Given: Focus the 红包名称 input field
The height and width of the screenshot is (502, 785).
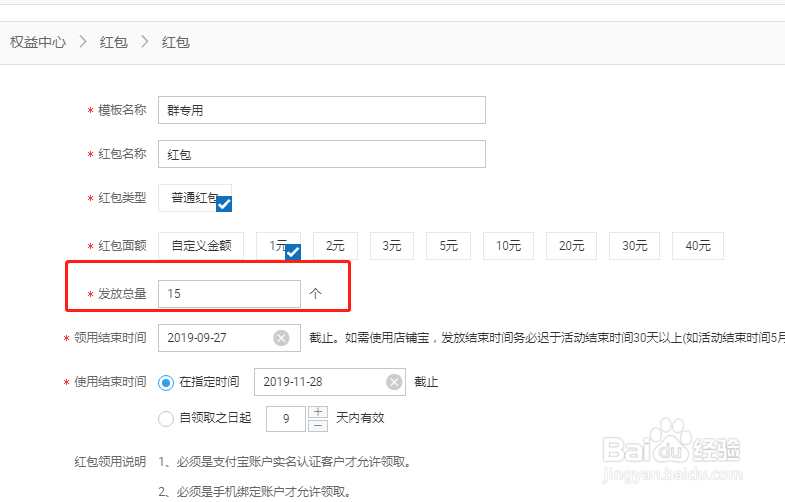Looking at the screenshot, I should 322,154.
